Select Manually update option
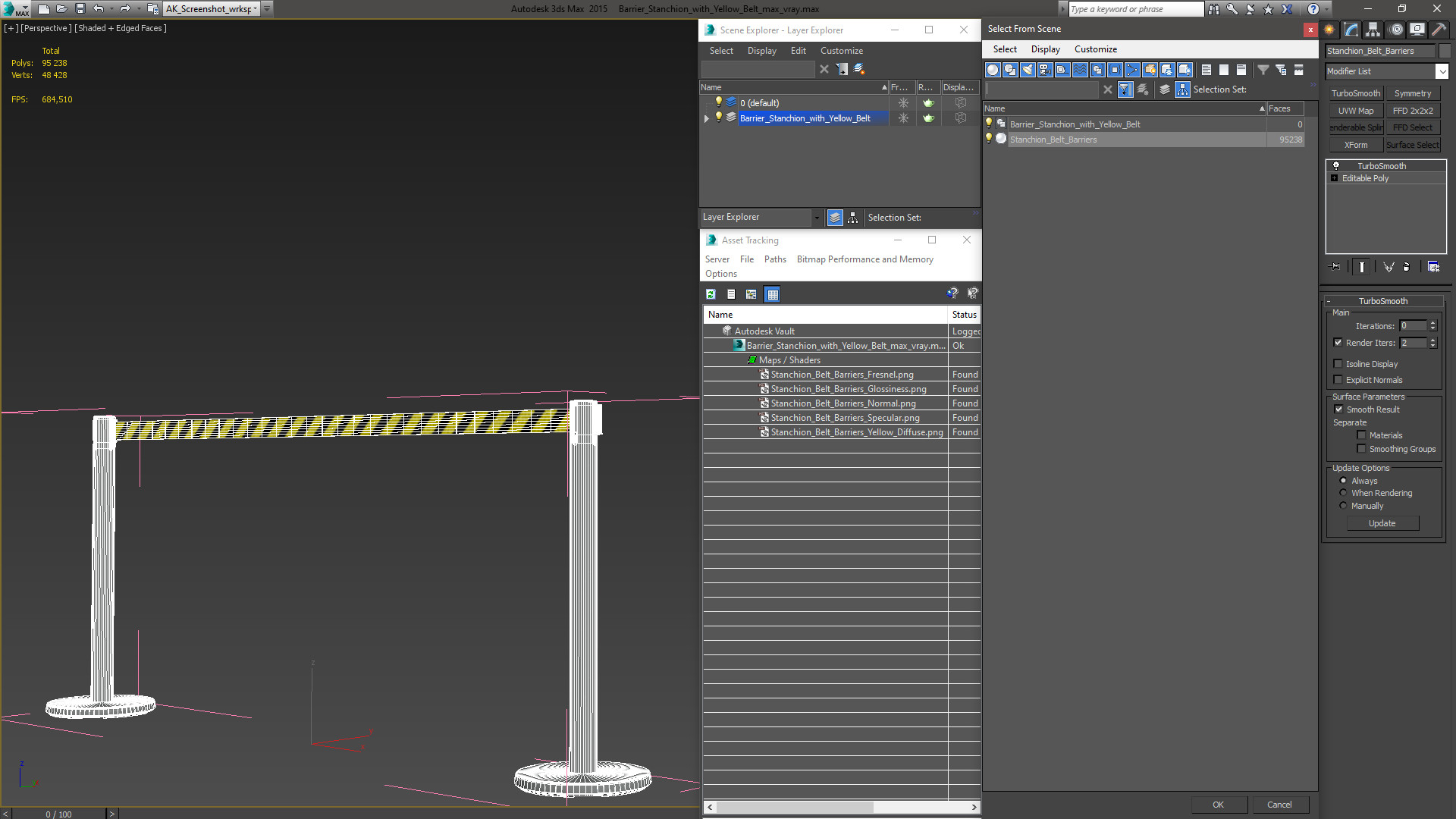Viewport: 1456px width, 819px height. click(1343, 506)
